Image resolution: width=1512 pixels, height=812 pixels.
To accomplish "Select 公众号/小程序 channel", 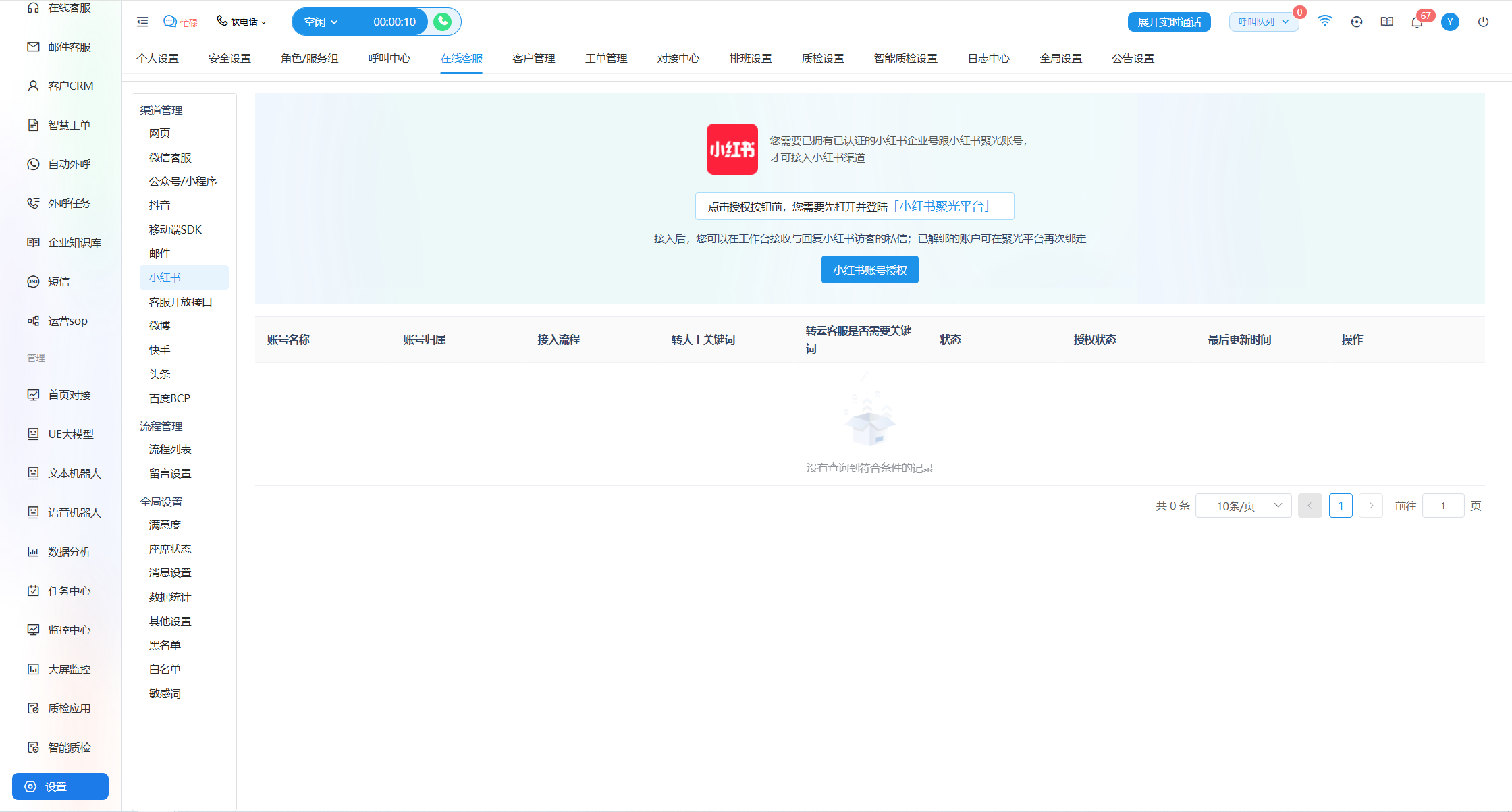I will pyautogui.click(x=183, y=182).
